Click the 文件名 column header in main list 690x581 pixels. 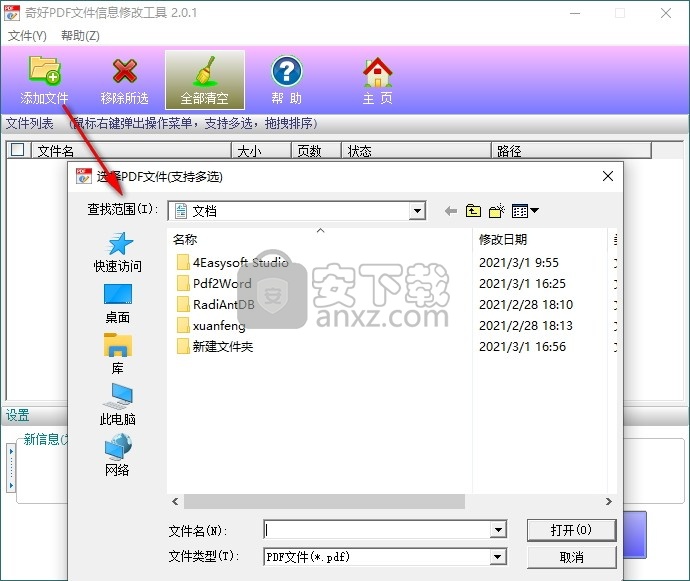point(132,151)
